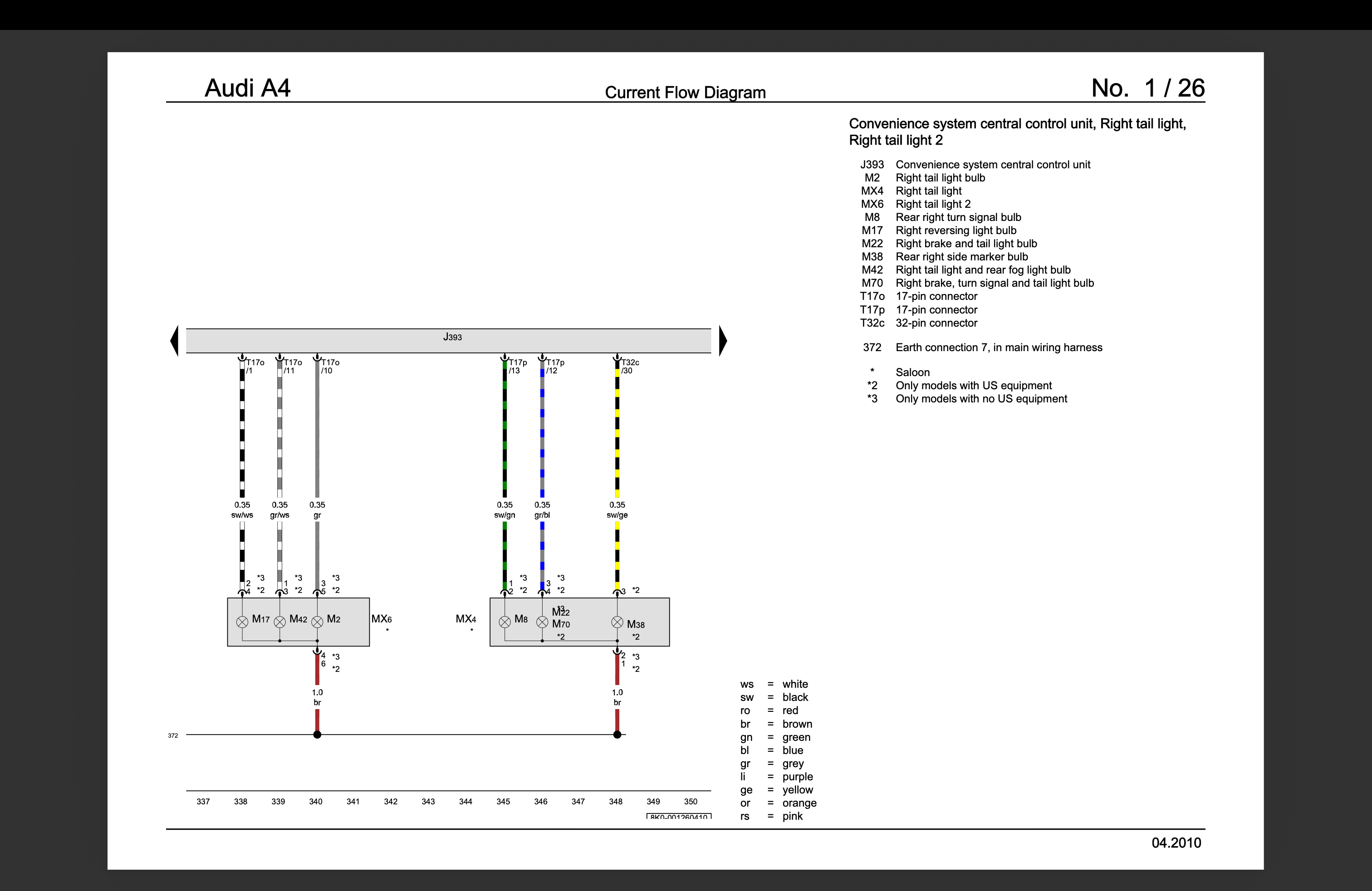This screenshot has width=1372, height=891.
Task: Click the "gr/ws" wire colour label
Action: click(x=279, y=514)
